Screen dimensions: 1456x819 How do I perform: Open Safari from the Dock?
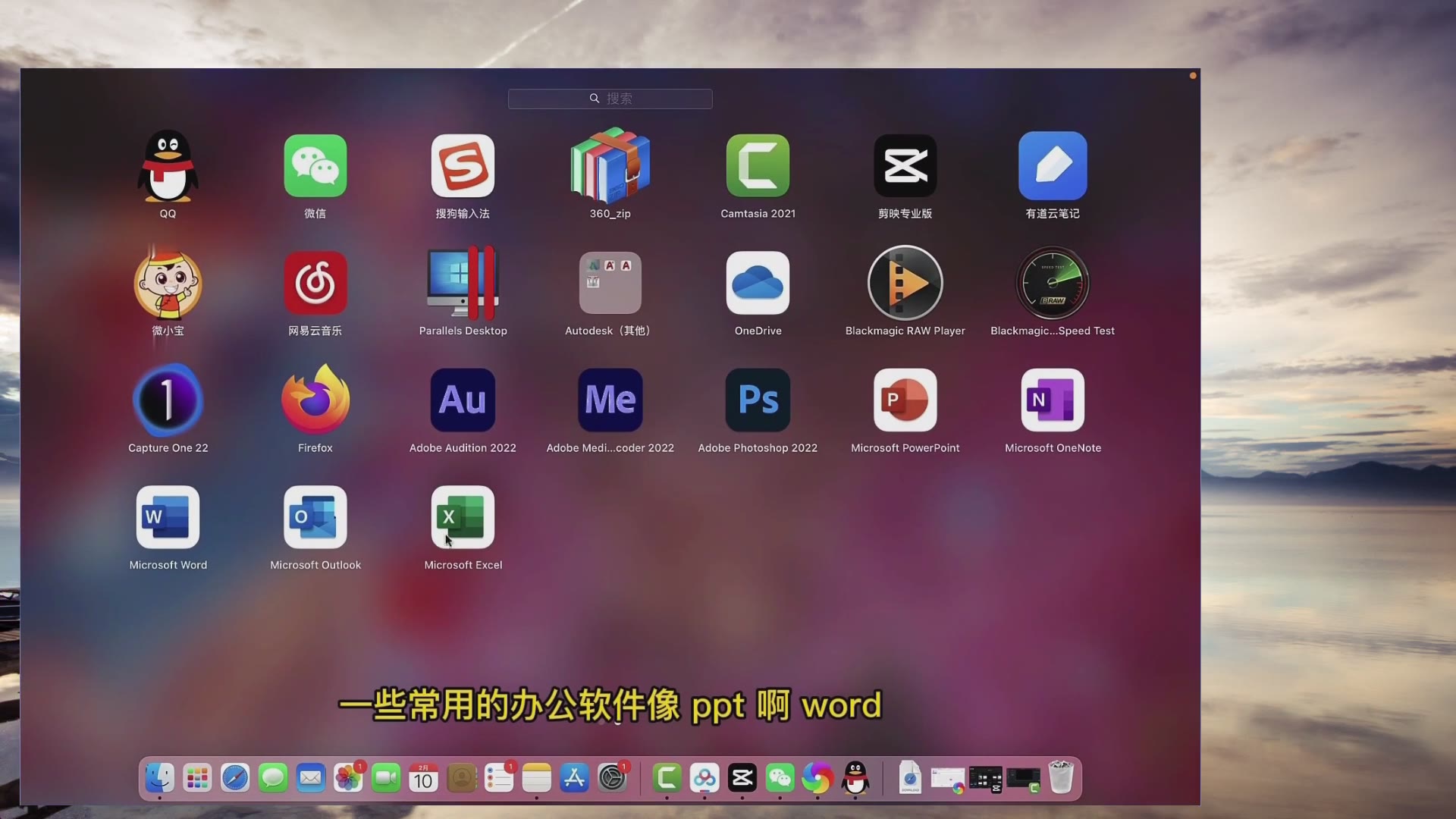pos(235,778)
